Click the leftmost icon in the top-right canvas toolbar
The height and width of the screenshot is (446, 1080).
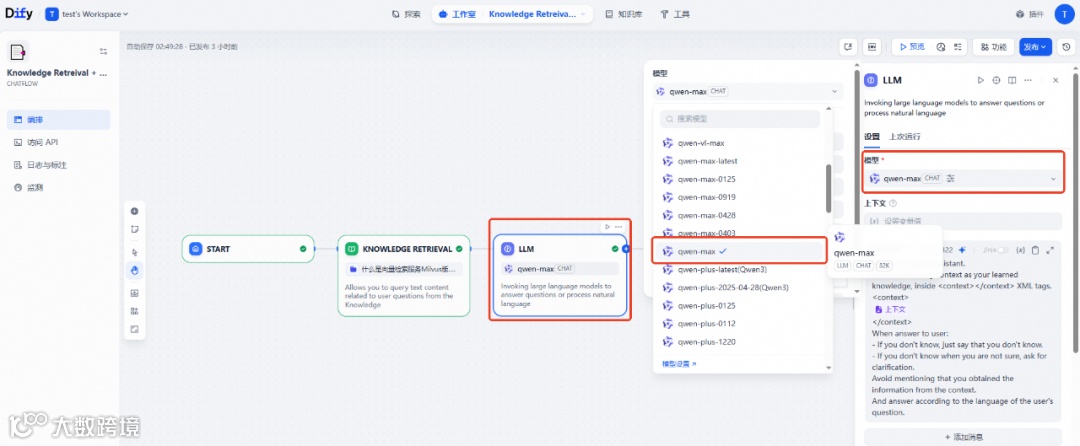coord(848,47)
